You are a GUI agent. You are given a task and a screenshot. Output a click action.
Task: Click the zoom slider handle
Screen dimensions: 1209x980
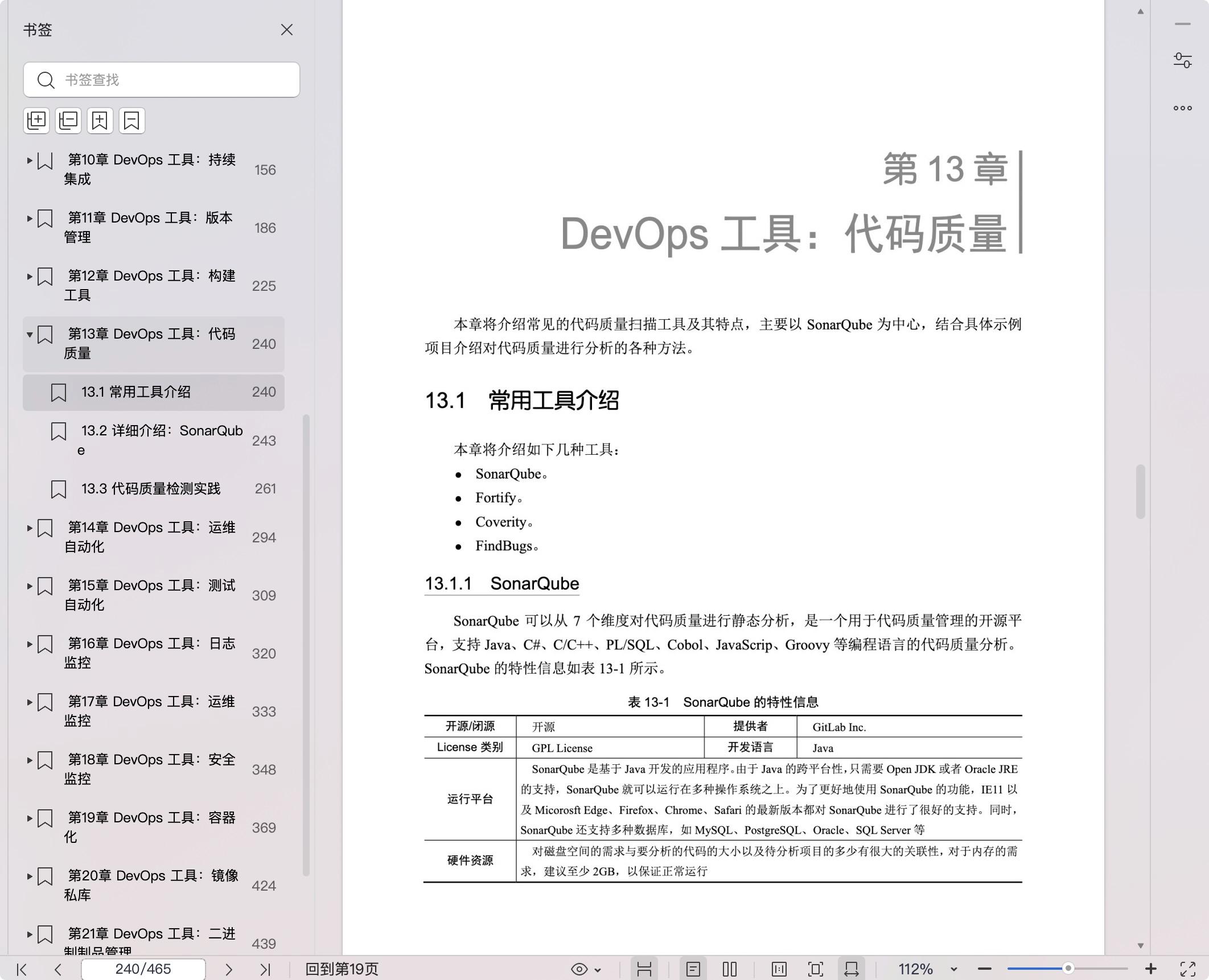[1068, 969]
